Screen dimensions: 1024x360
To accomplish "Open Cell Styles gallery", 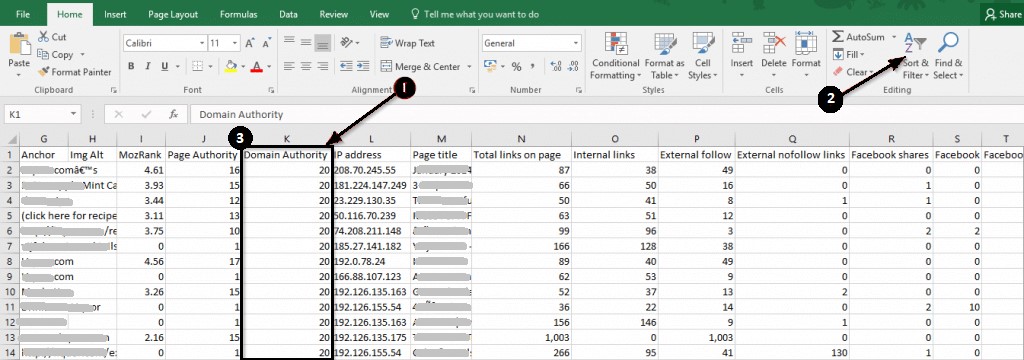I will pyautogui.click(x=703, y=56).
